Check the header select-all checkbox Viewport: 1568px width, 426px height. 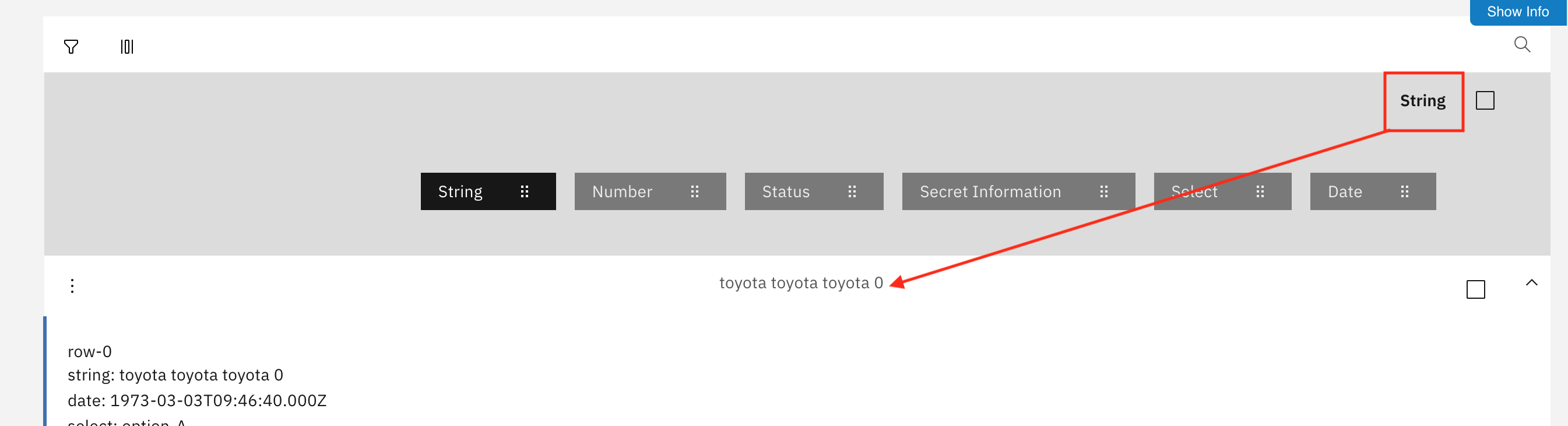pyautogui.click(x=1485, y=100)
